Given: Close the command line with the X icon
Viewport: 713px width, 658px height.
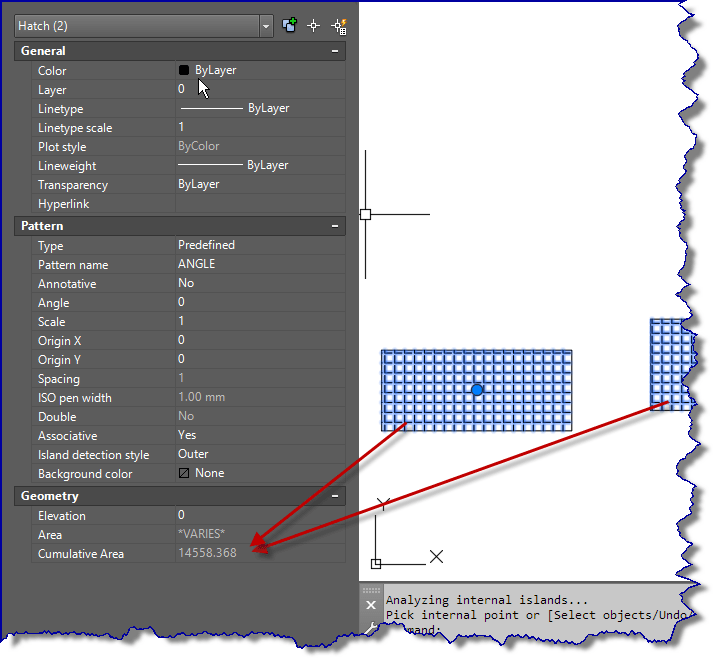Looking at the screenshot, I should 371,605.
